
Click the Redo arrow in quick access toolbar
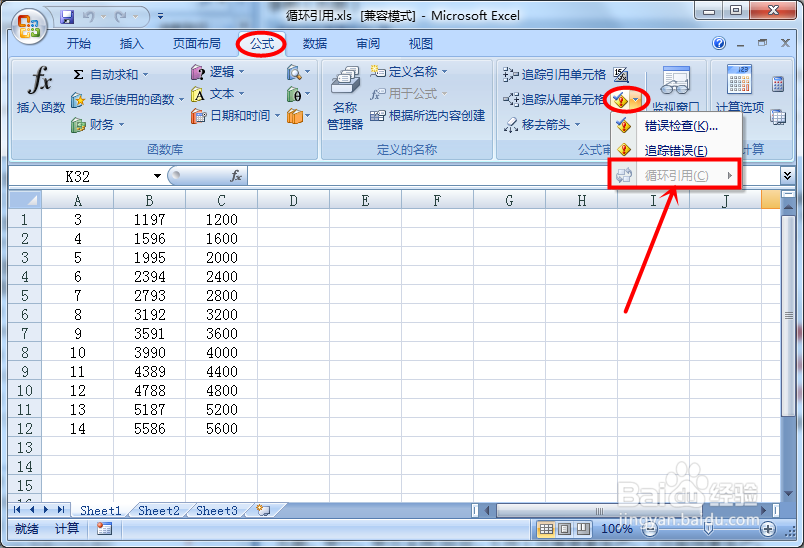pos(121,17)
